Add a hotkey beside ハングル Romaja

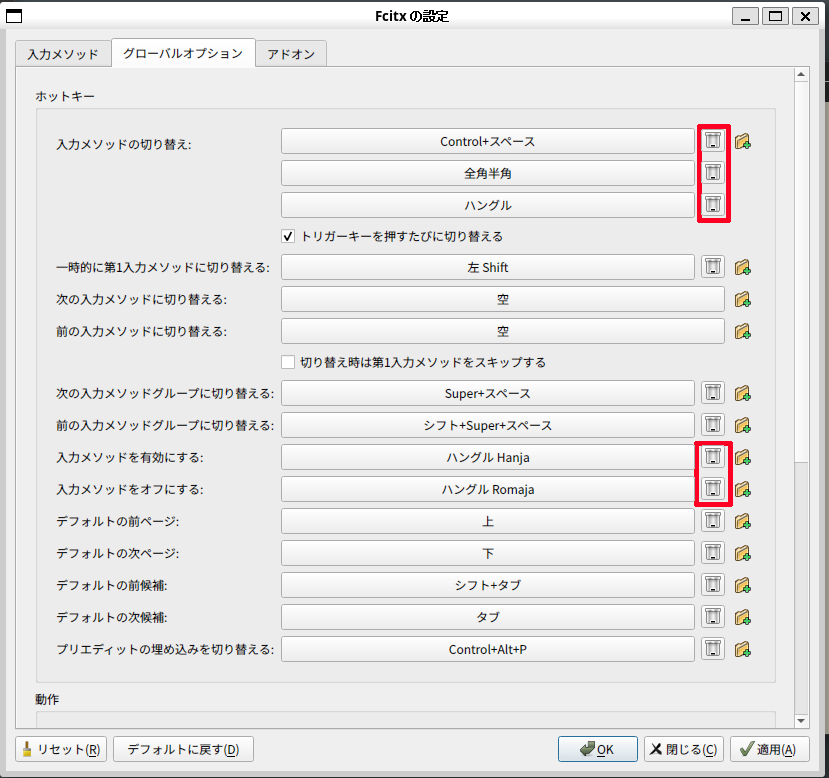pyautogui.click(x=743, y=489)
